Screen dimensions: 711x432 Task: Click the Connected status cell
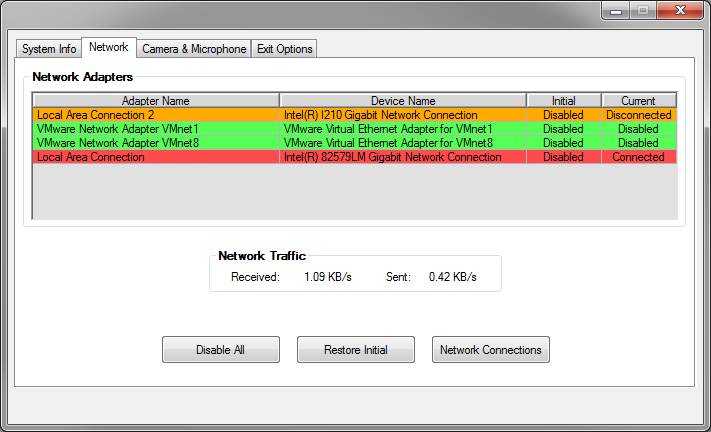pyautogui.click(x=638, y=157)
